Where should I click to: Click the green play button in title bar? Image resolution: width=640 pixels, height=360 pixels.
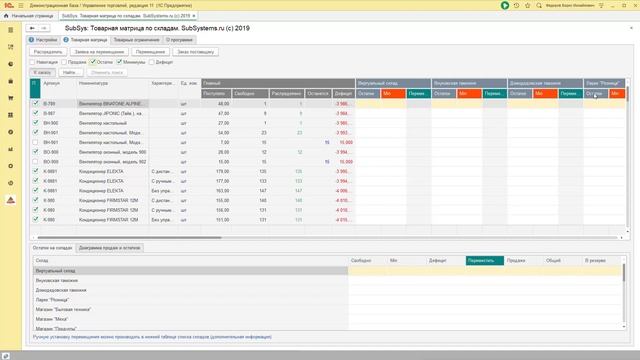click(x=505, y=5)
